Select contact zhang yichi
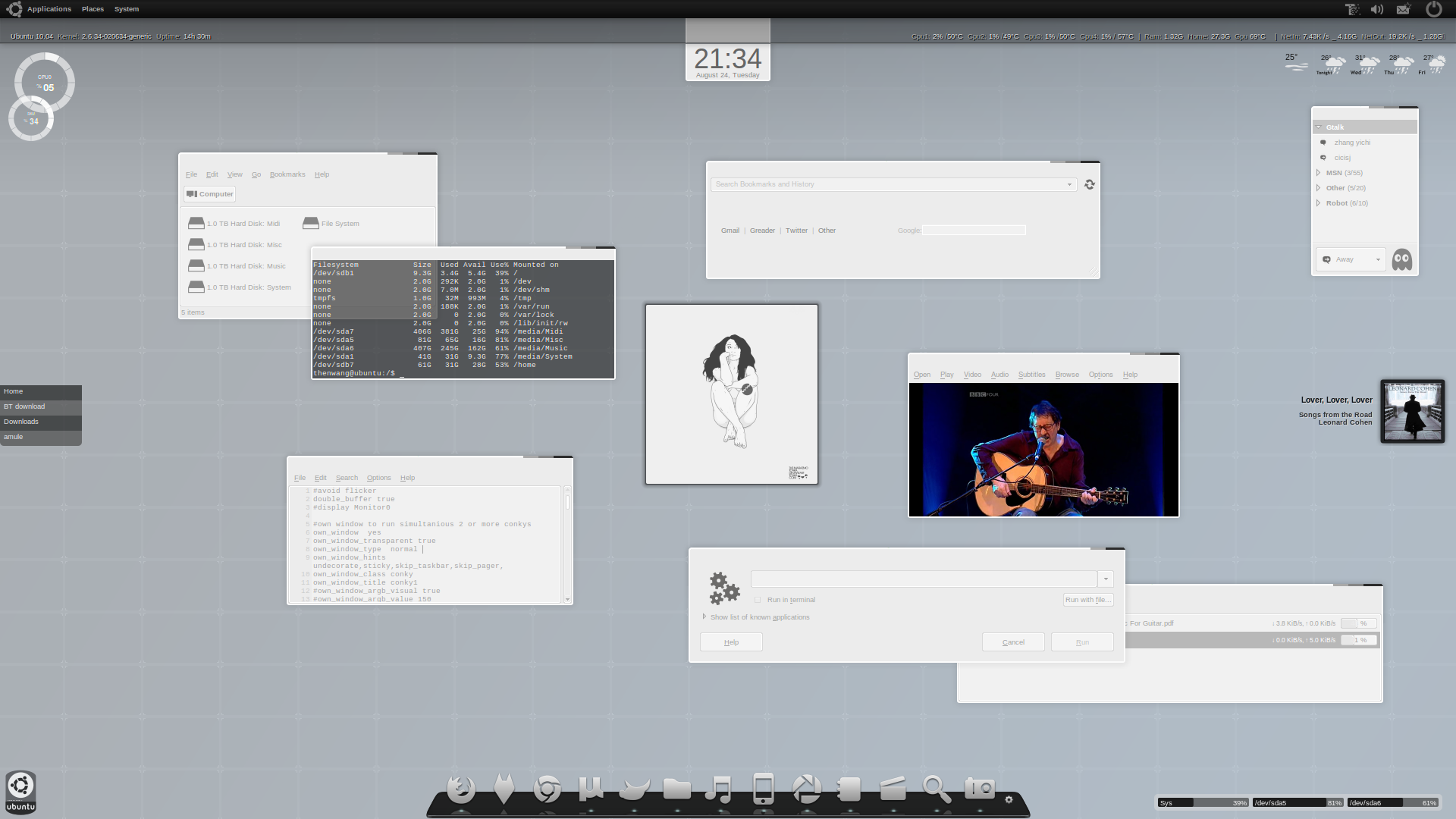This screenshot has width=1456, height=819. click(x=1352, y=143)
